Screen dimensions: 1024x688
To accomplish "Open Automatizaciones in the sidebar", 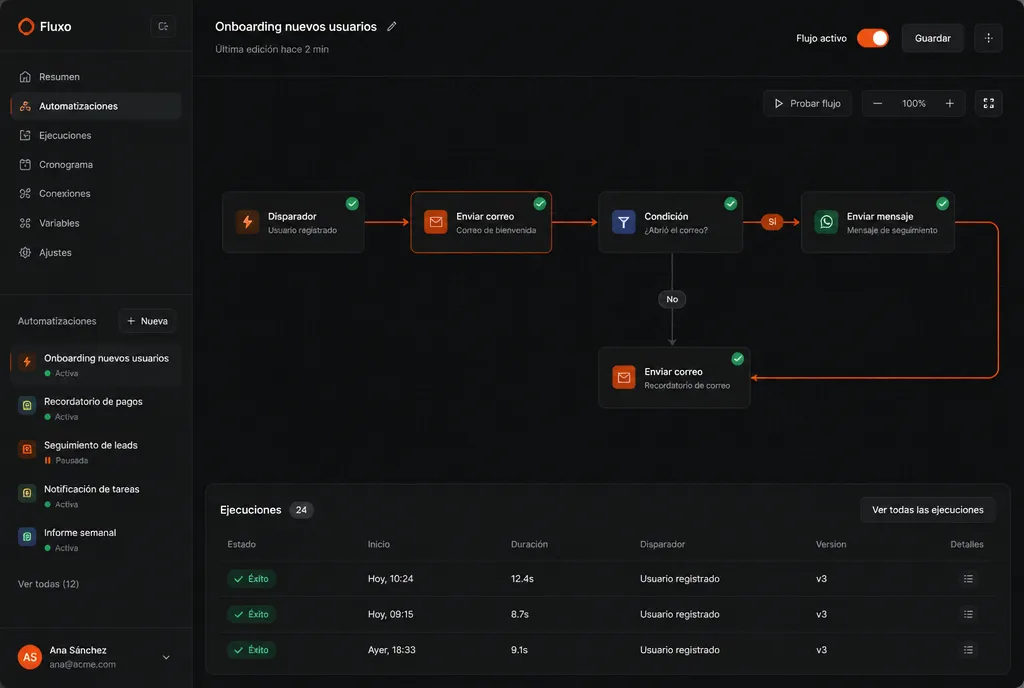I will pos(96,106).
